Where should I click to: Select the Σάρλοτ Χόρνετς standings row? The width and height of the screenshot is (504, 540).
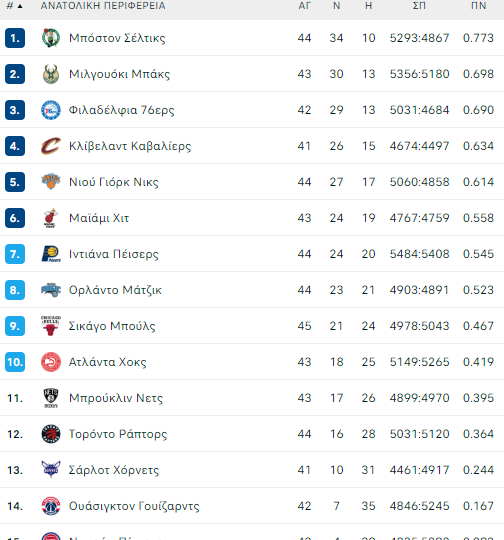point(252,470)
